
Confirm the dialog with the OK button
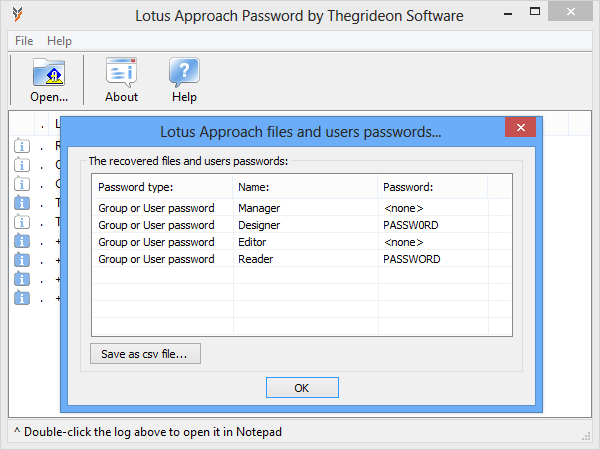(x=302, y=388)
